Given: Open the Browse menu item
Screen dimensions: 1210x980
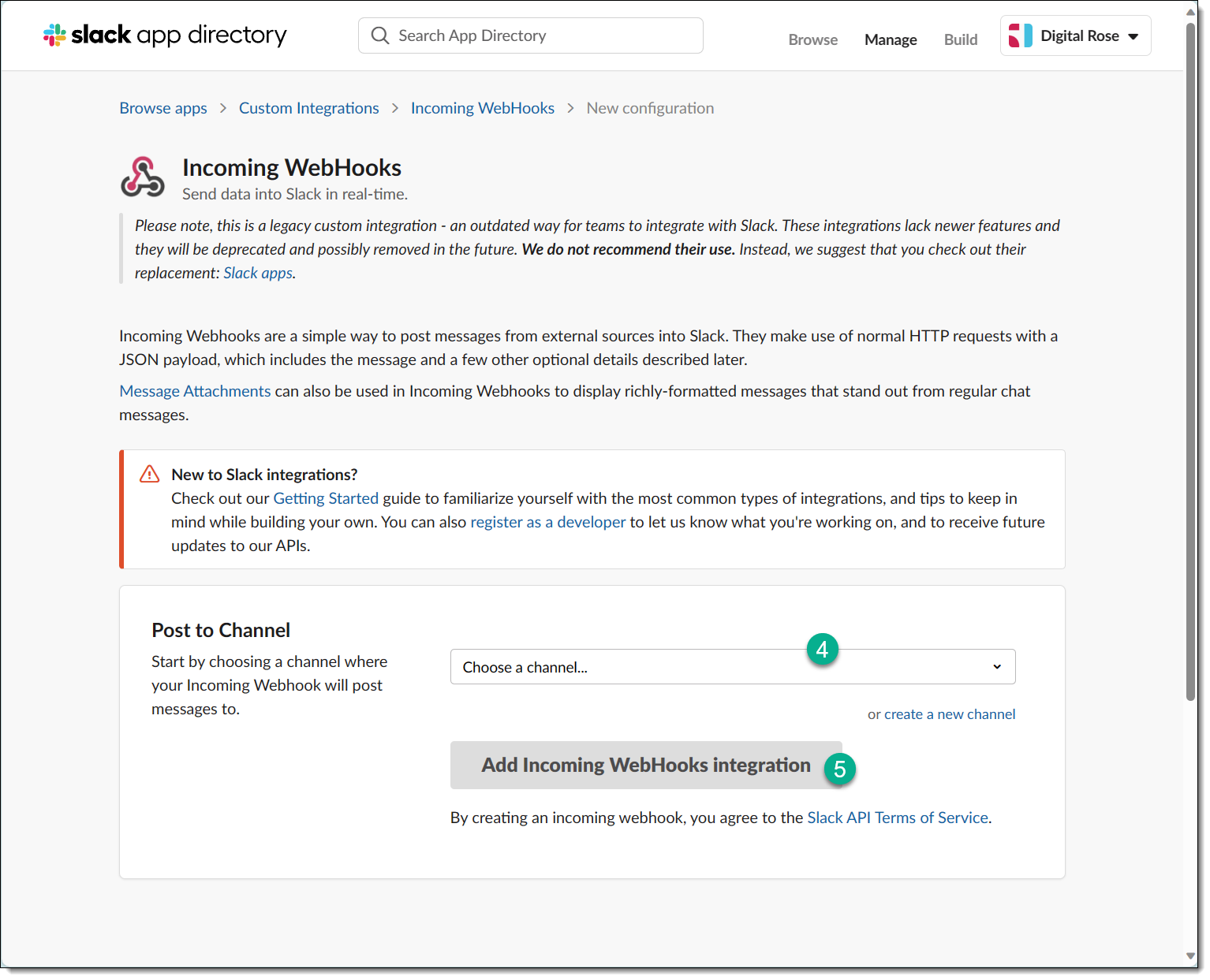Looking at the screenshot, I should tap(812, 39).
